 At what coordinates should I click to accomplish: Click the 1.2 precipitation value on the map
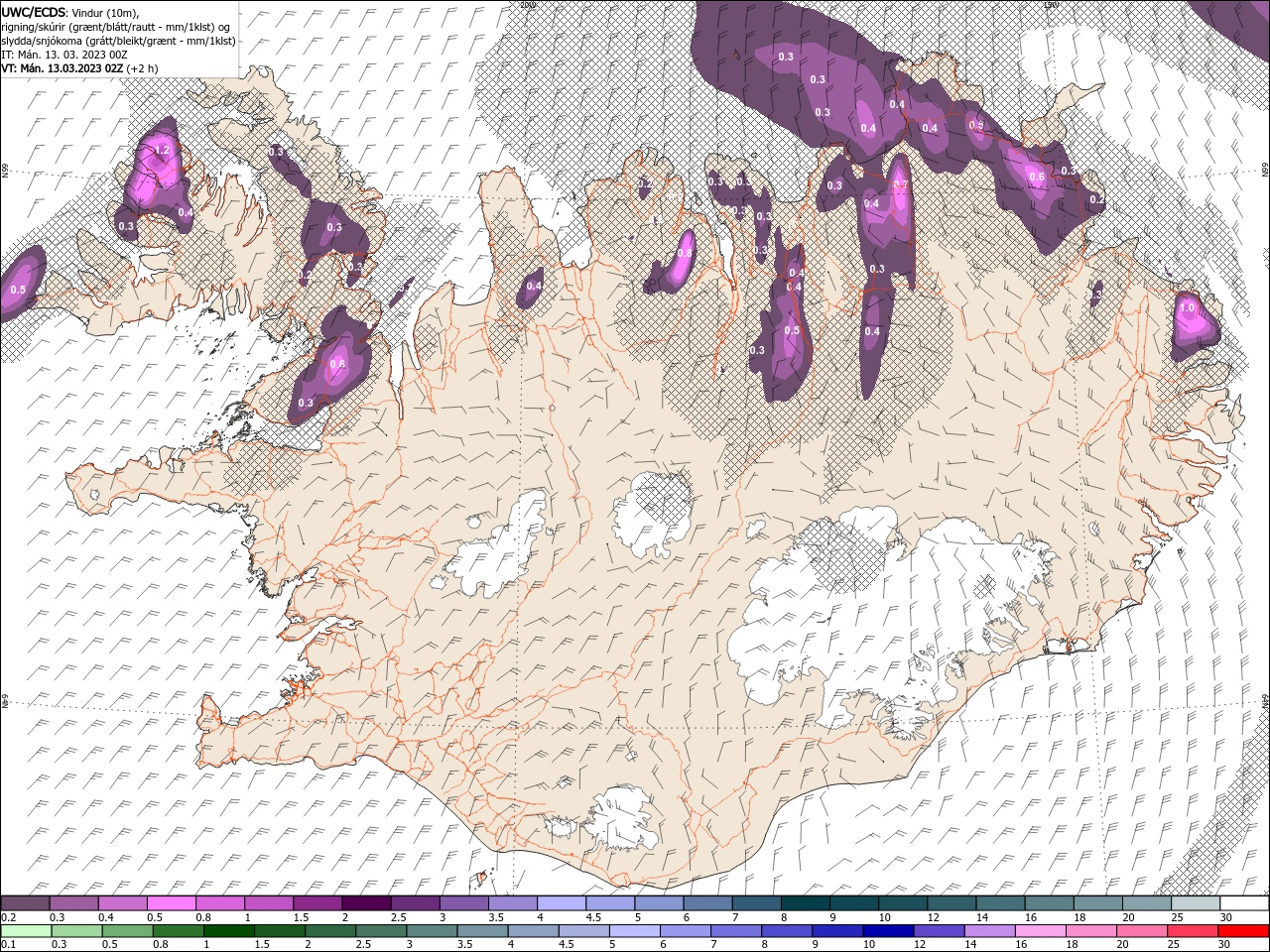tap(164, 151)
